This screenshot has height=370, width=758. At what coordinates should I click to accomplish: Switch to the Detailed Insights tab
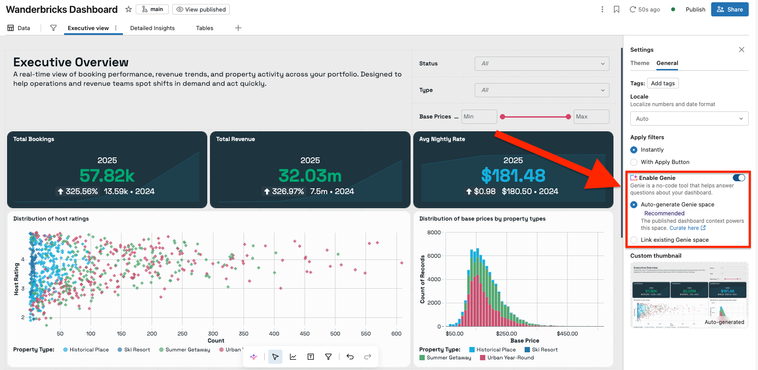[x=152, y=28]
